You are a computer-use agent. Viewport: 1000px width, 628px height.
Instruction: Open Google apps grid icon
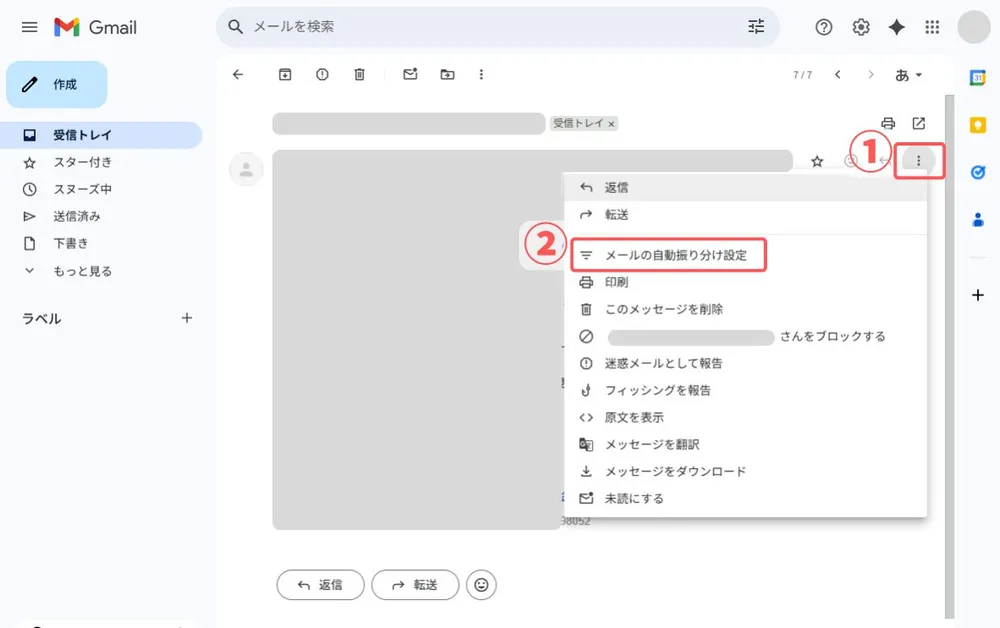coord(932,27)
